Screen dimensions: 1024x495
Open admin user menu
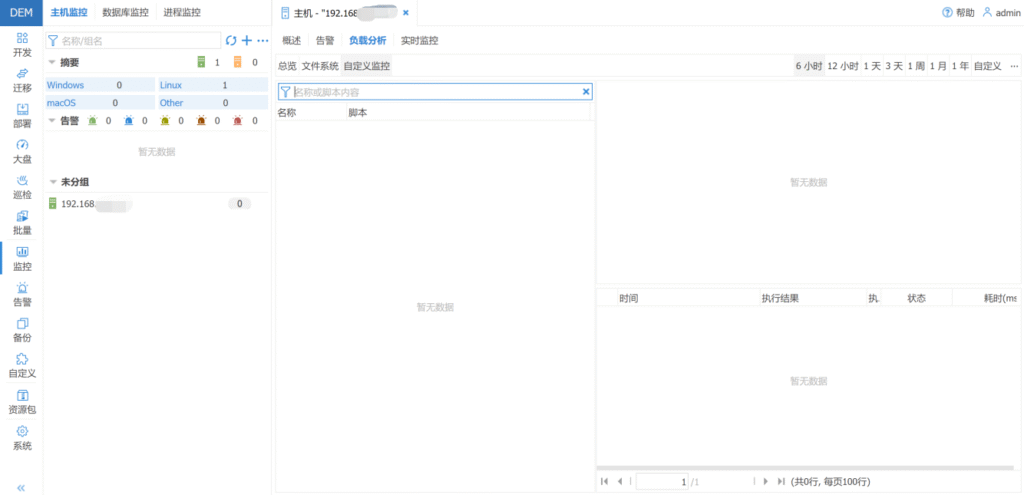tap(1000, 13)
